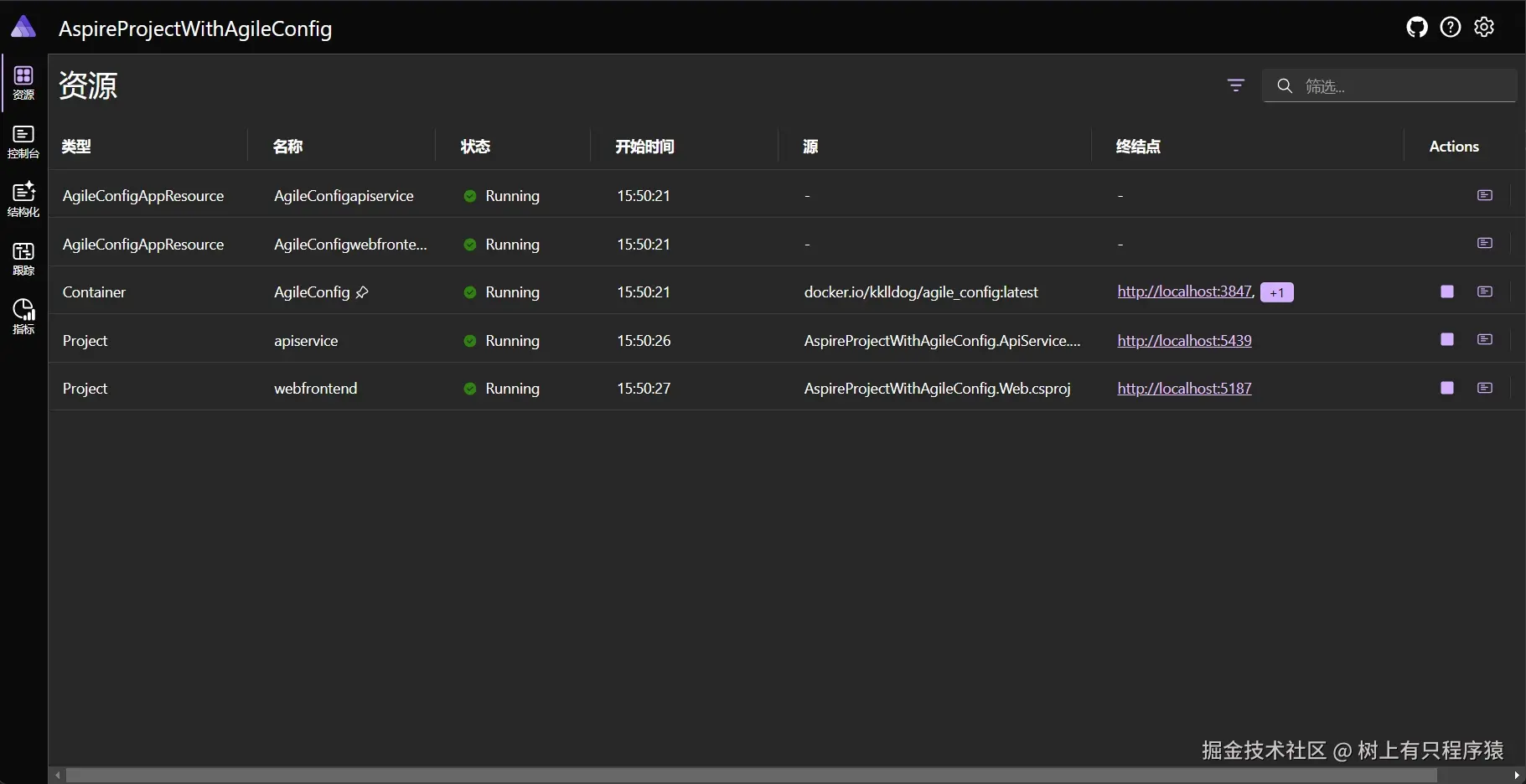The width and height of the screenshot is (1526, 784).
Task: Click the 终结点 column header
Action: [1138, 147]
